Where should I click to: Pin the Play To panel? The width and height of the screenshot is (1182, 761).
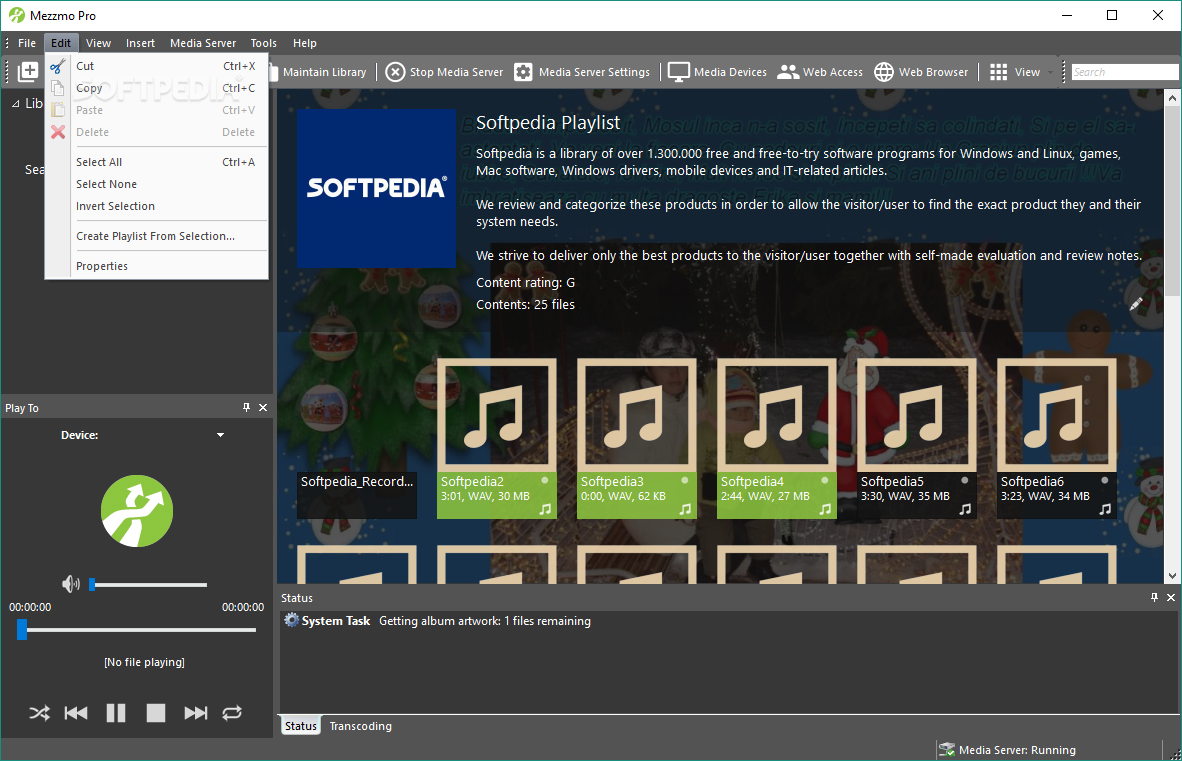[x=247, y=407]
